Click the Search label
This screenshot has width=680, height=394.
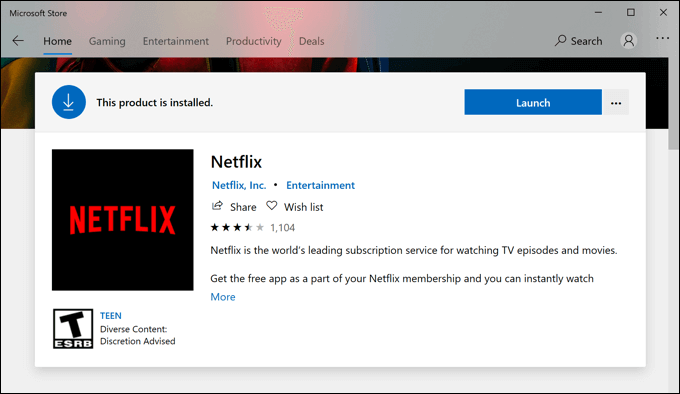586,41
